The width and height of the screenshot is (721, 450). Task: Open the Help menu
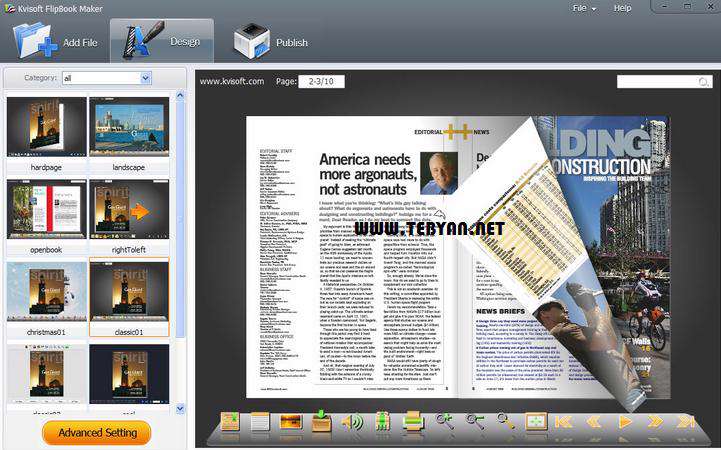pyautogui.click(x=622, y=8)
